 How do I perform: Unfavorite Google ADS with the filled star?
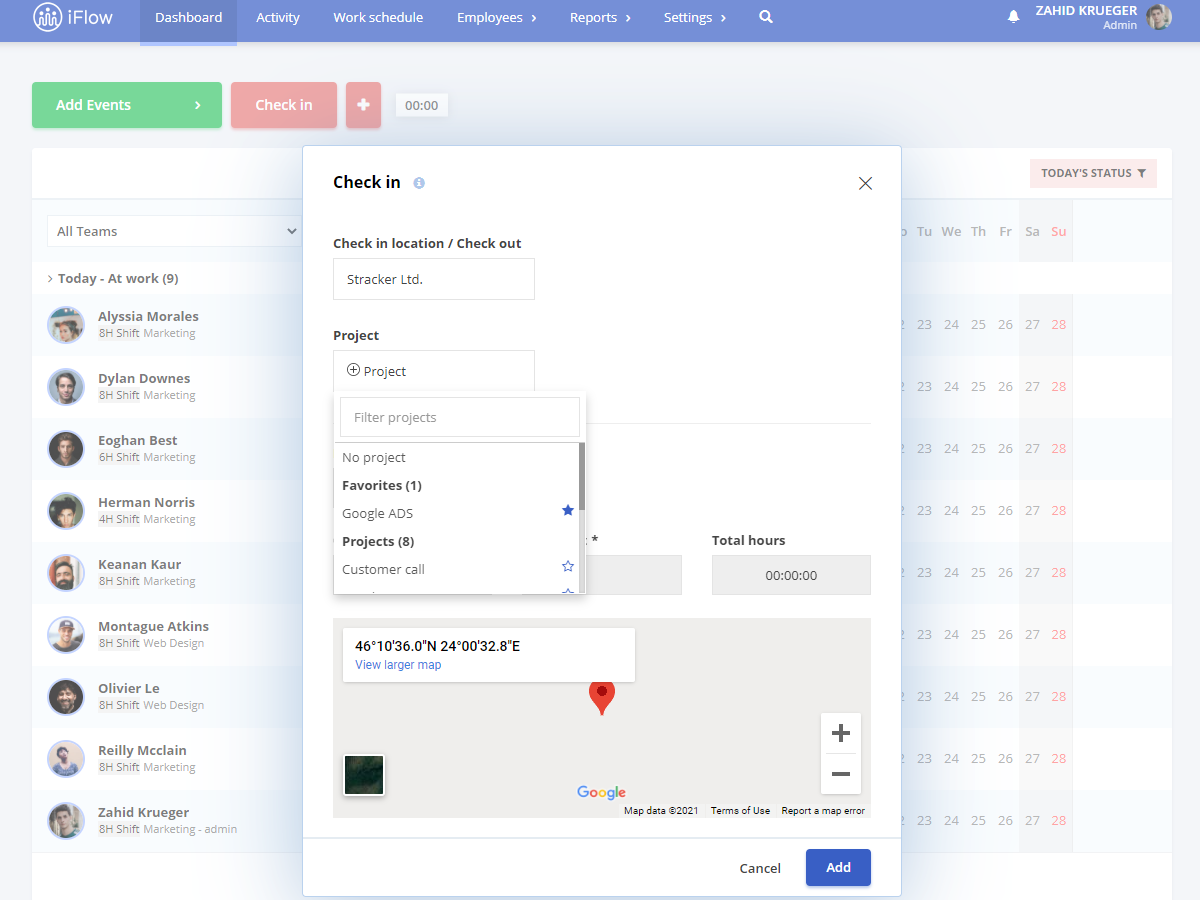[x=568, y=511]
